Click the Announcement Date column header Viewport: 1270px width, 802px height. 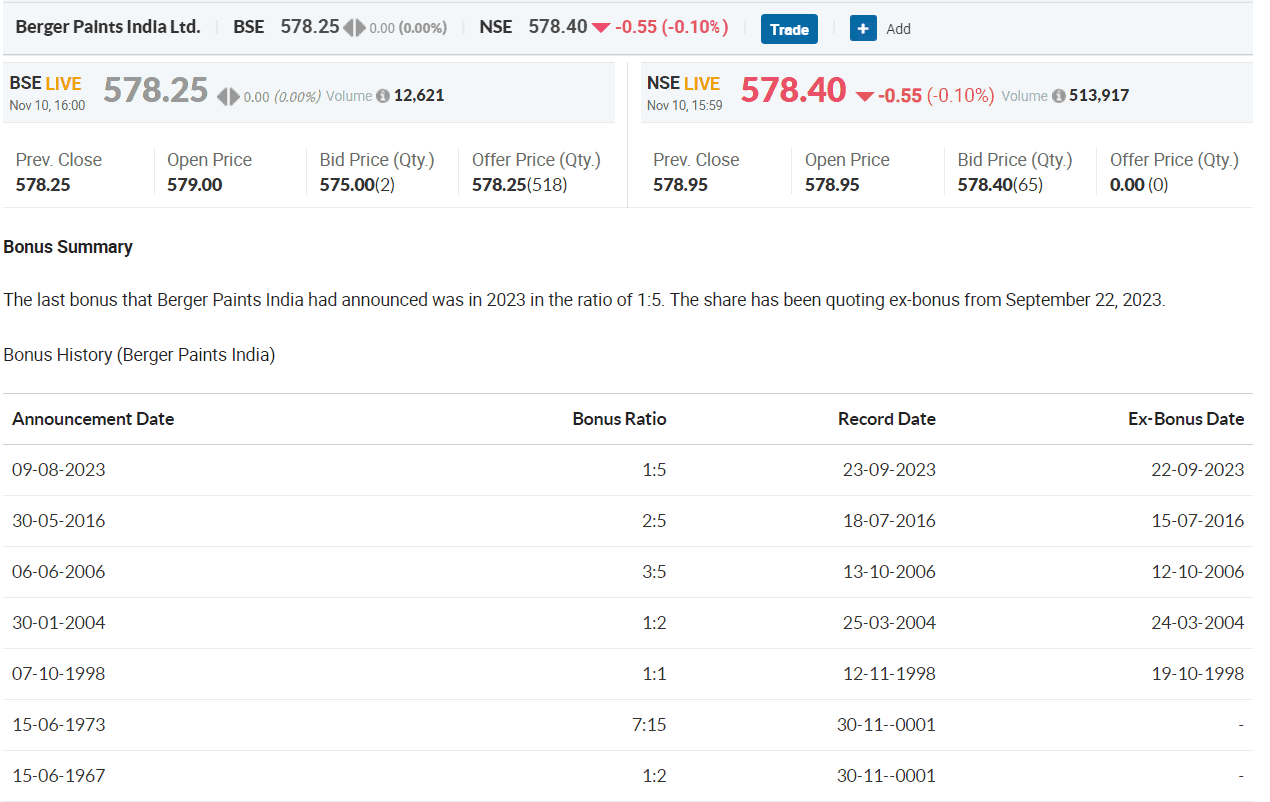coord(93,419)
